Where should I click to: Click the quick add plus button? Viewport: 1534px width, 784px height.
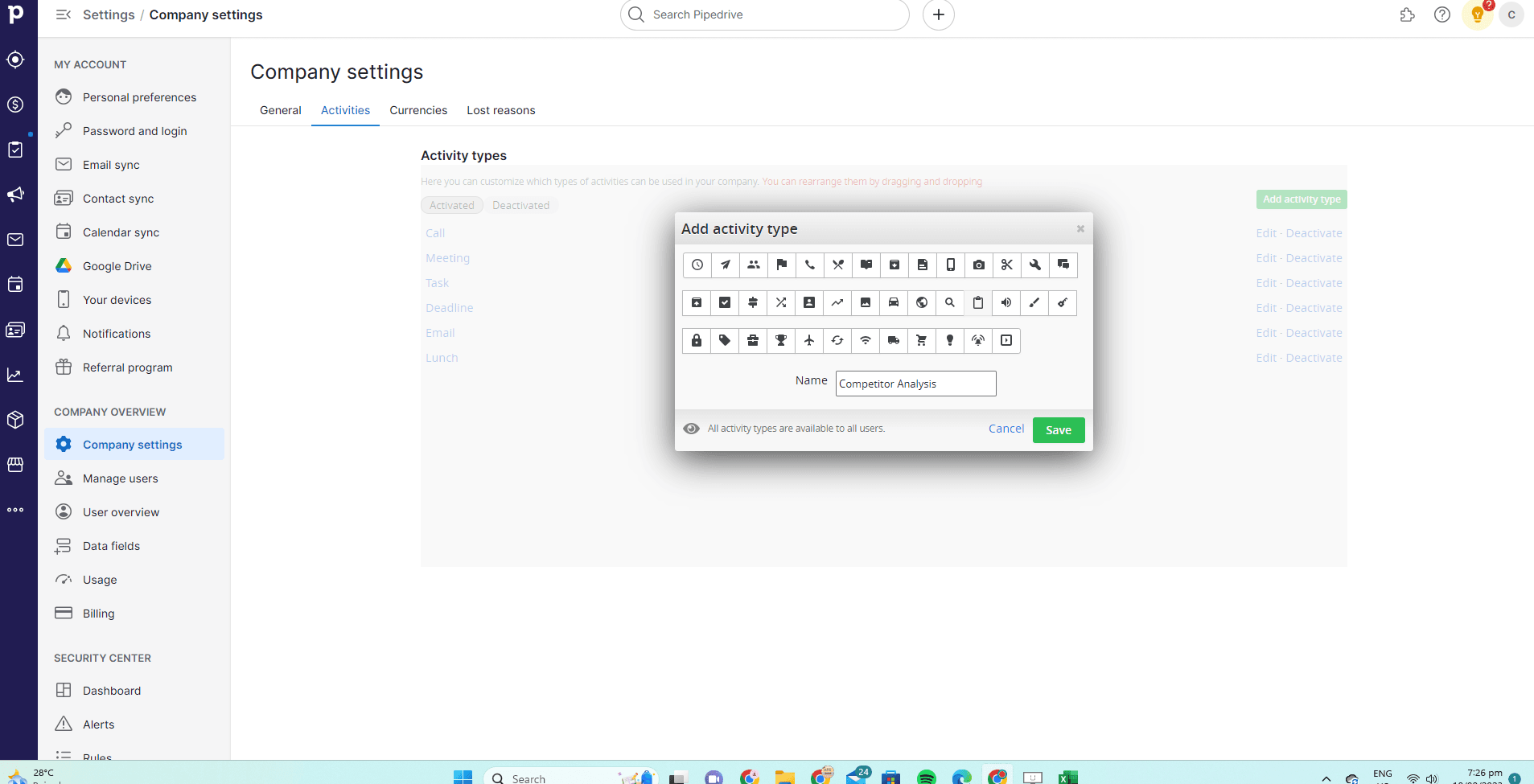tap(938, 14)
